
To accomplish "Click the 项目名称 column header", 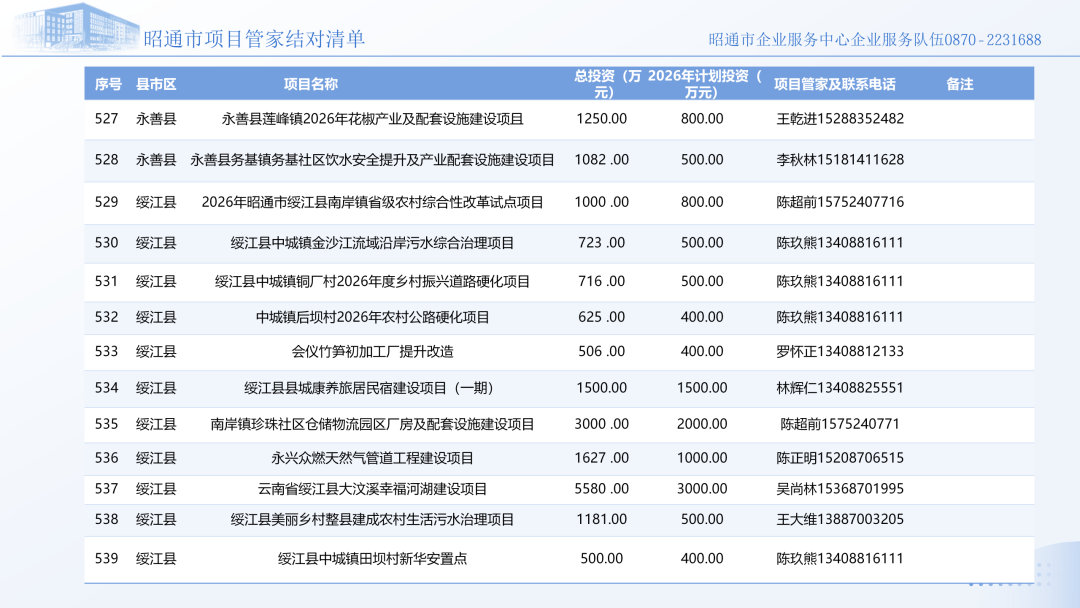I will point(311,84).
